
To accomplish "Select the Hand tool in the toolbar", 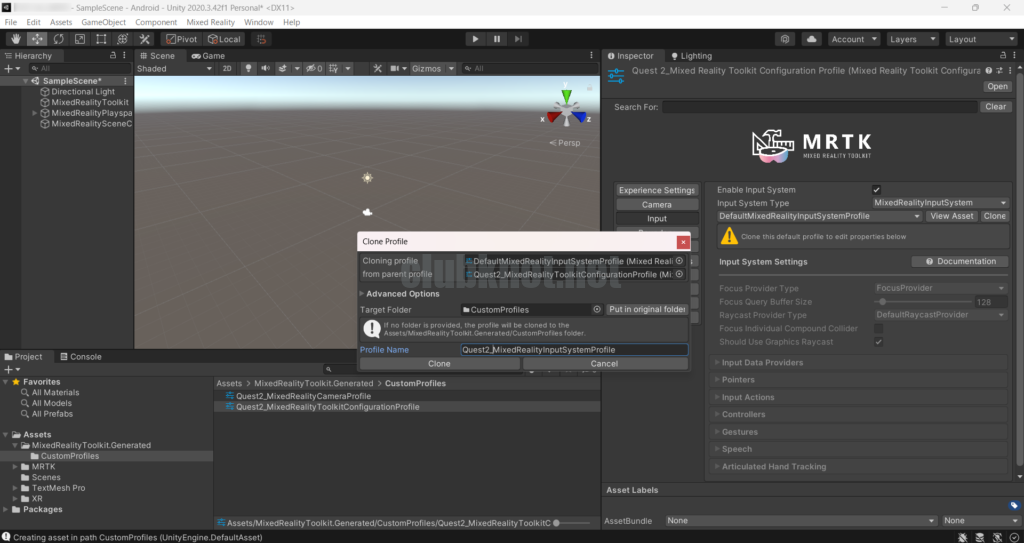I will click(x=15, y=39).
